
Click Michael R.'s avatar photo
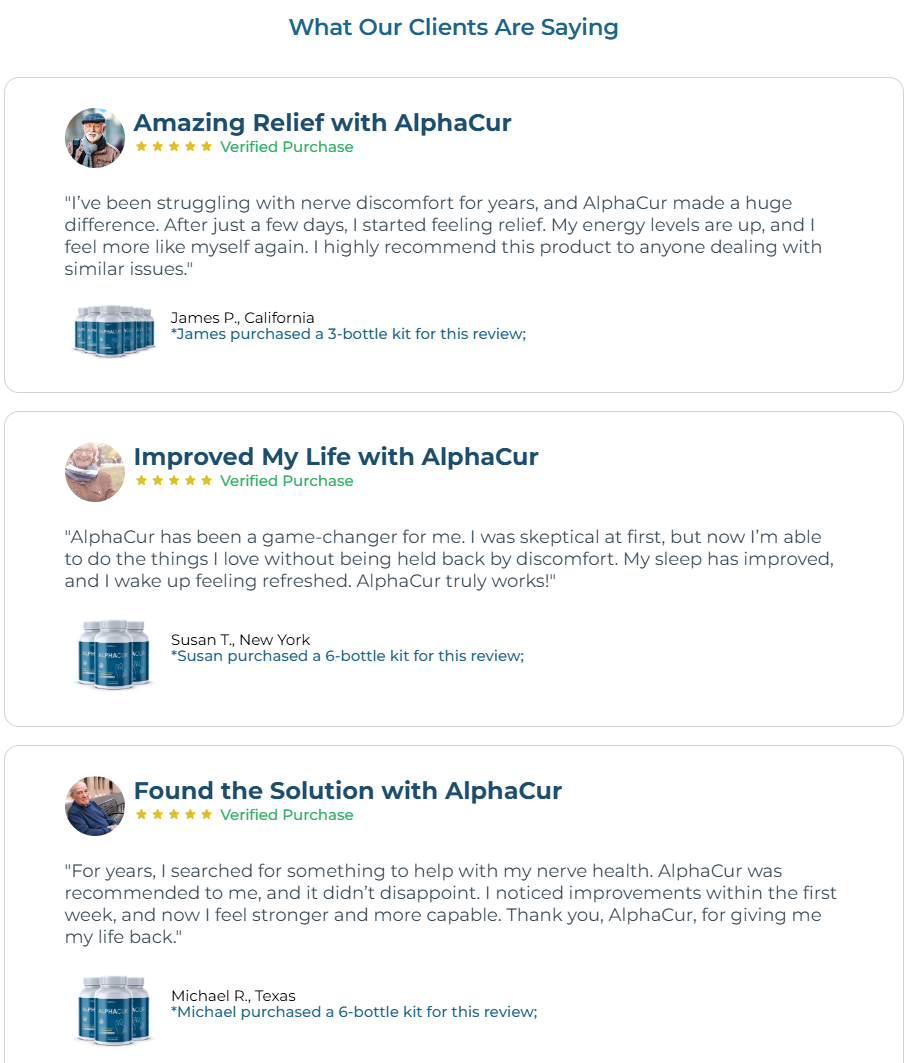click(95, 806)
